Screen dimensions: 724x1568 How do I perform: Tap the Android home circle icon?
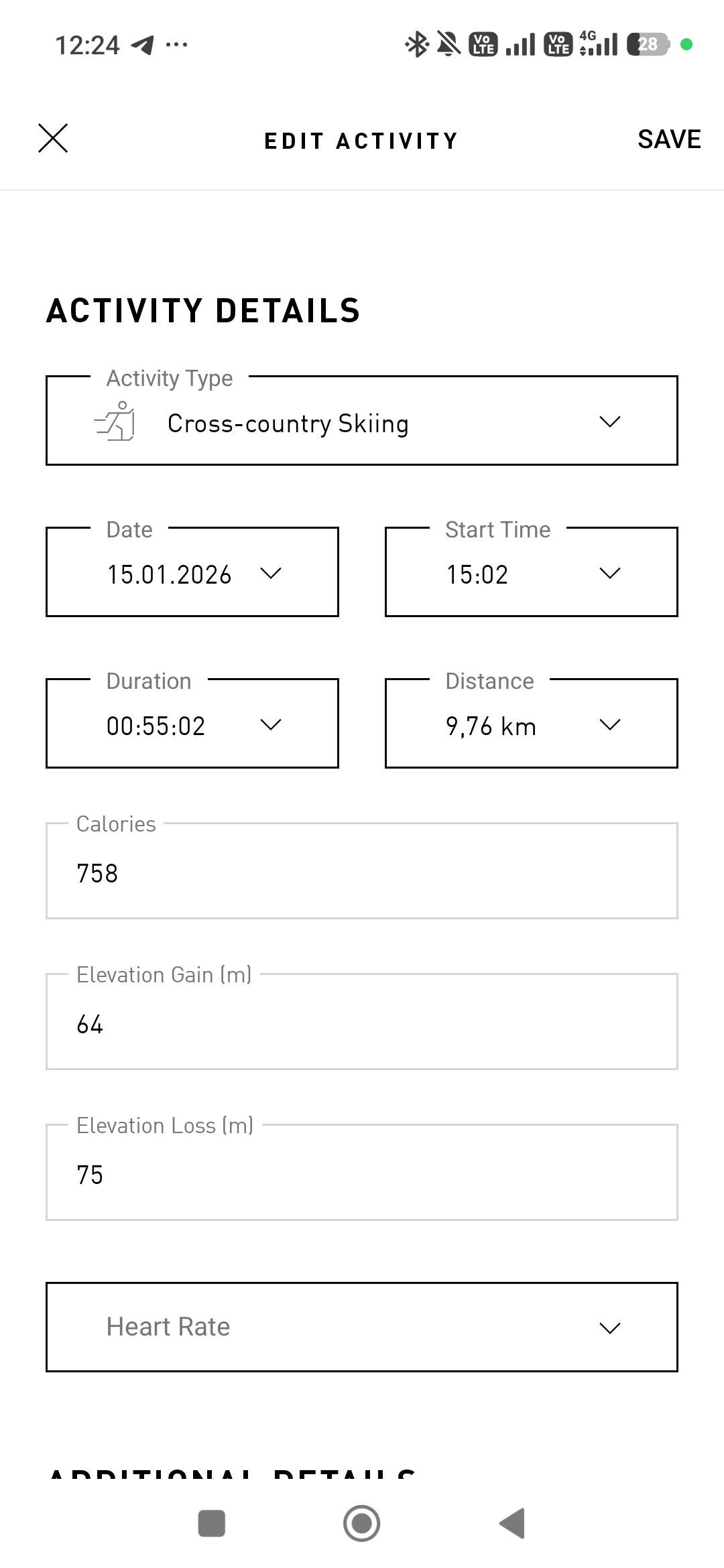pos(362,1524)
